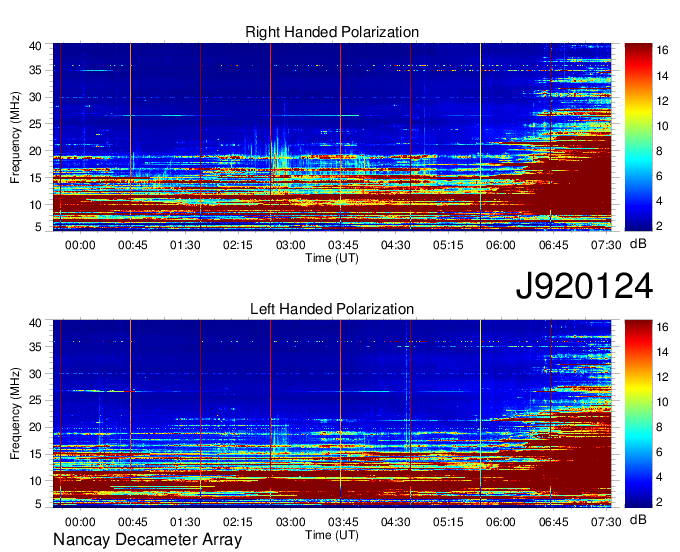Click the bottom plot's 'Time (UT)' axis label
This screenshot has width=680, height=552.
pyautogui.click(x=332, y=535)
